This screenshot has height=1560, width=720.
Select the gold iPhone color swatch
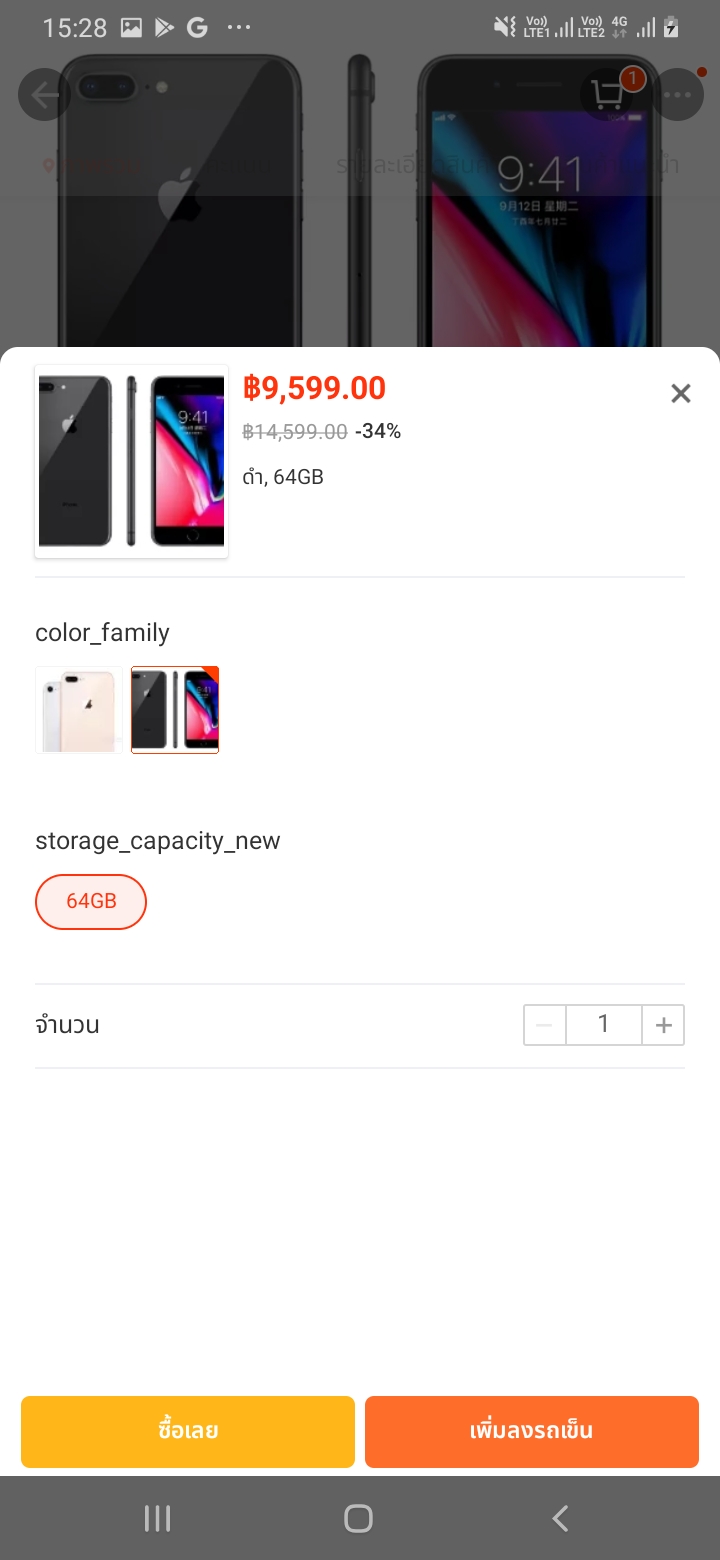79,710
